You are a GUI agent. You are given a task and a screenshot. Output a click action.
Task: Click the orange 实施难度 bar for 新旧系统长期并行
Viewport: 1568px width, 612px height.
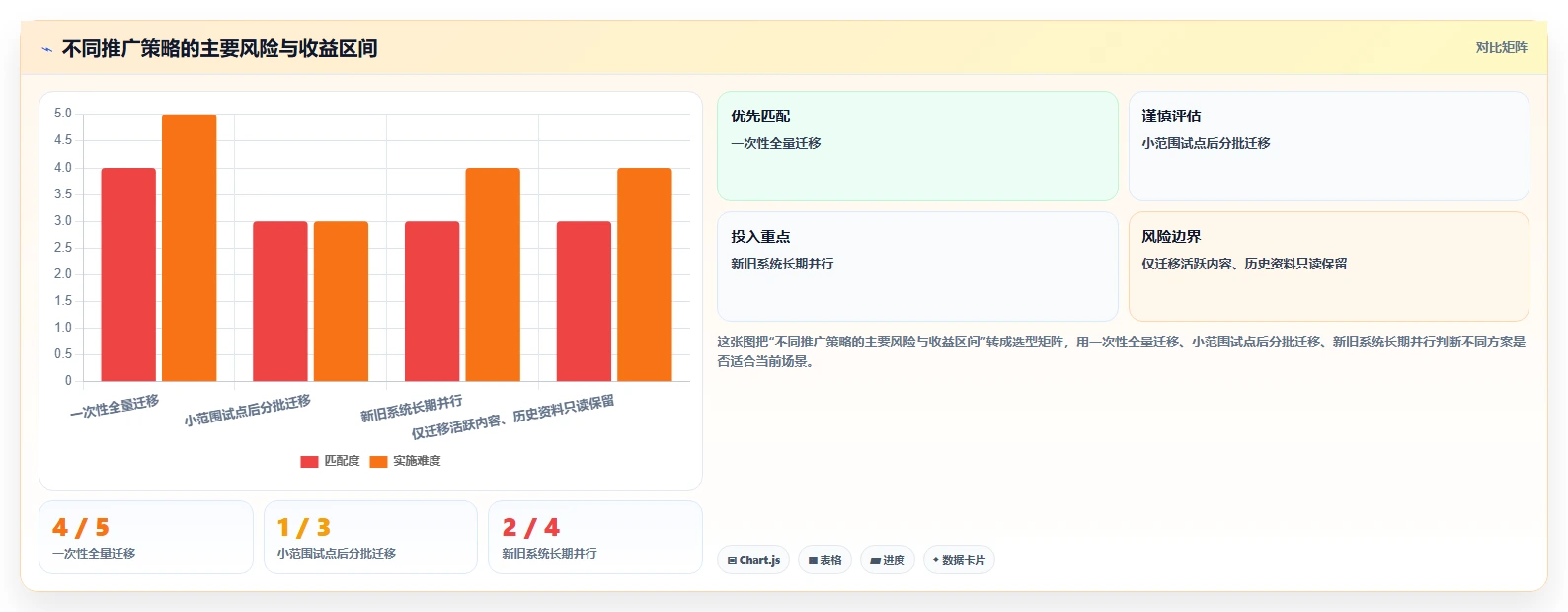493,274
